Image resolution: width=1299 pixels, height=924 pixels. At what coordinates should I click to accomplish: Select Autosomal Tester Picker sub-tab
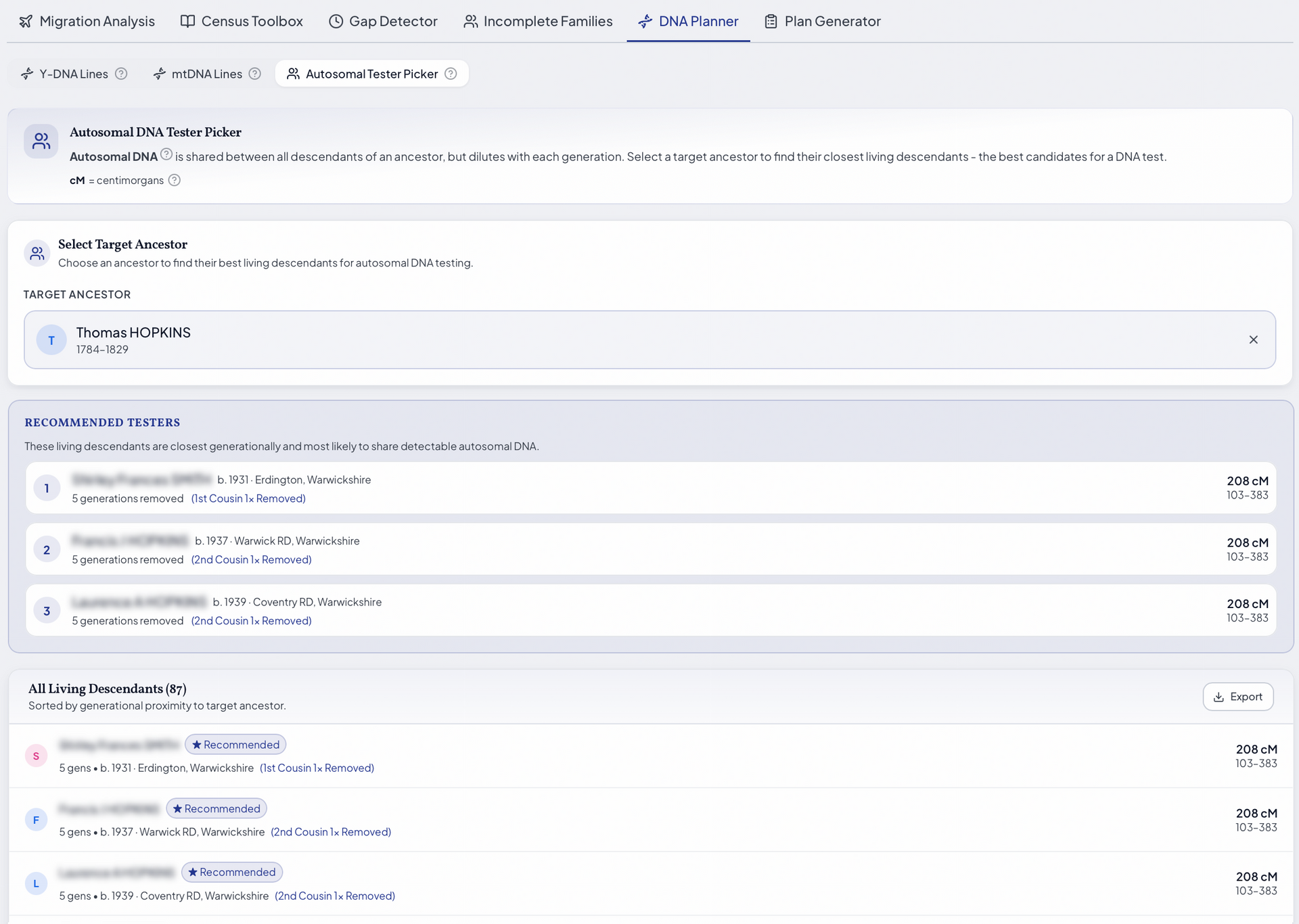click(371, 74)
